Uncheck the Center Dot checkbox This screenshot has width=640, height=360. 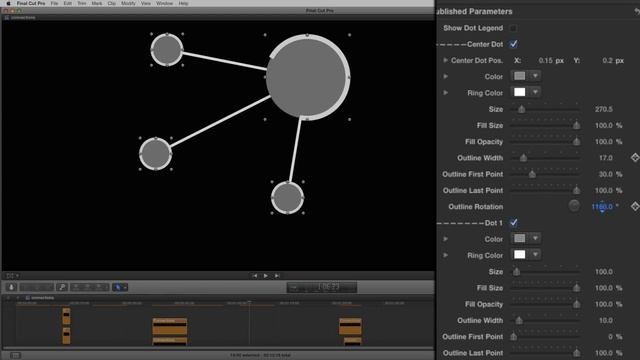513,44
